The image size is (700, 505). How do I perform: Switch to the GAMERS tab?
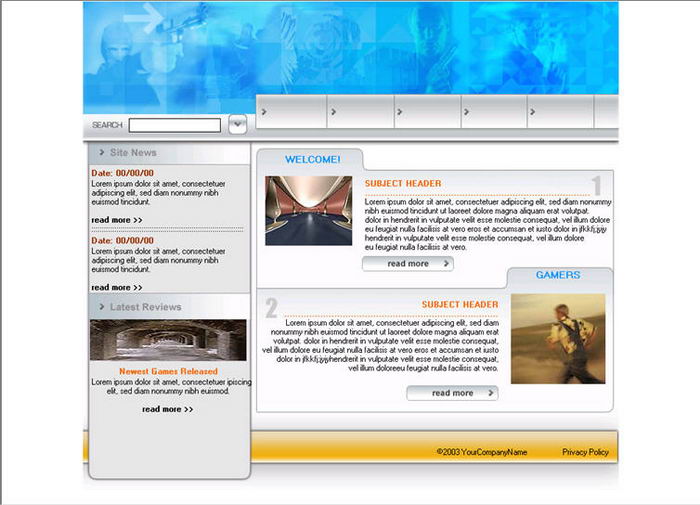[558, 275]
